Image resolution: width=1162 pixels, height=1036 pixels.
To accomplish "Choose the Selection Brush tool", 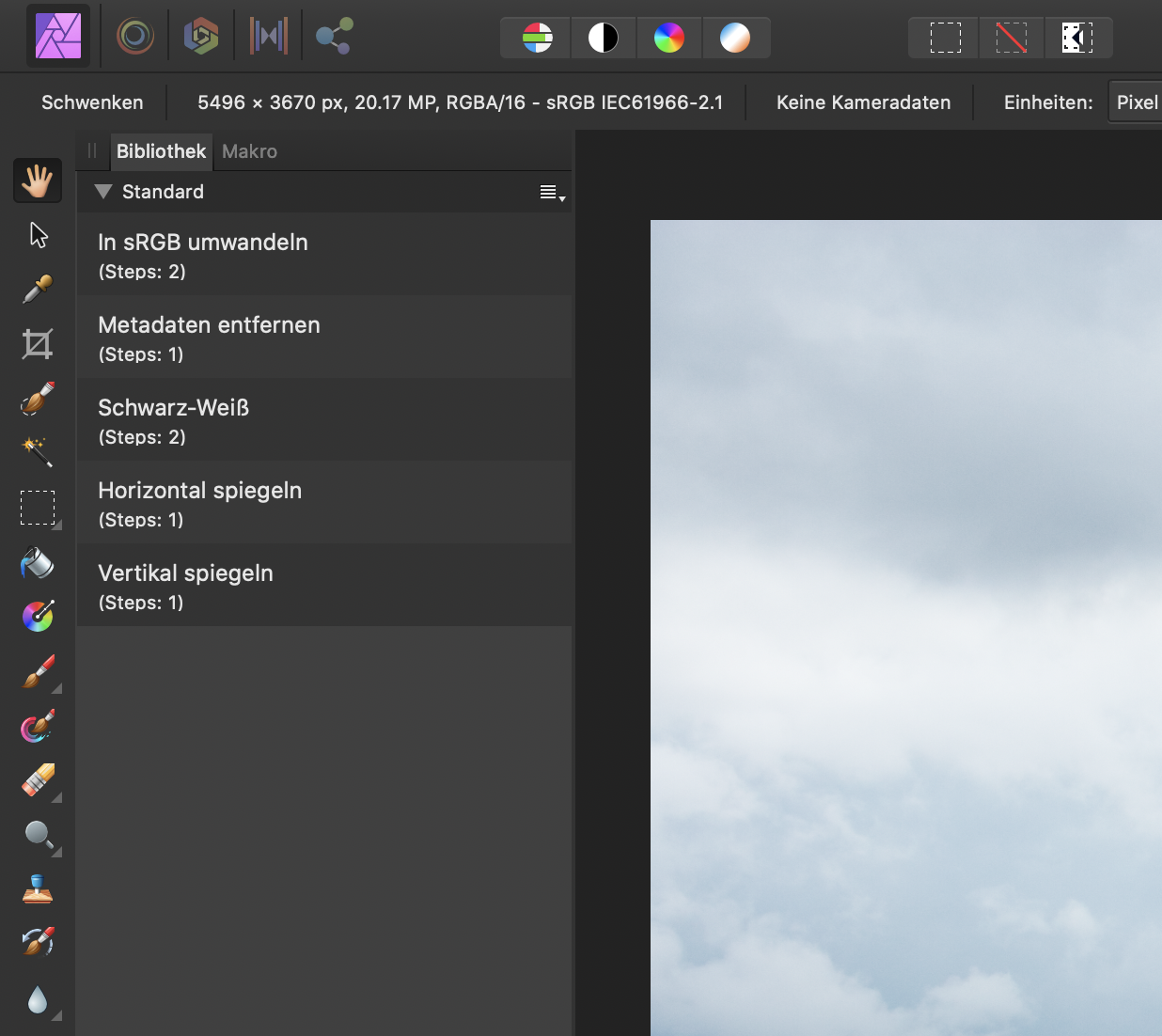I will coord(38,399).
